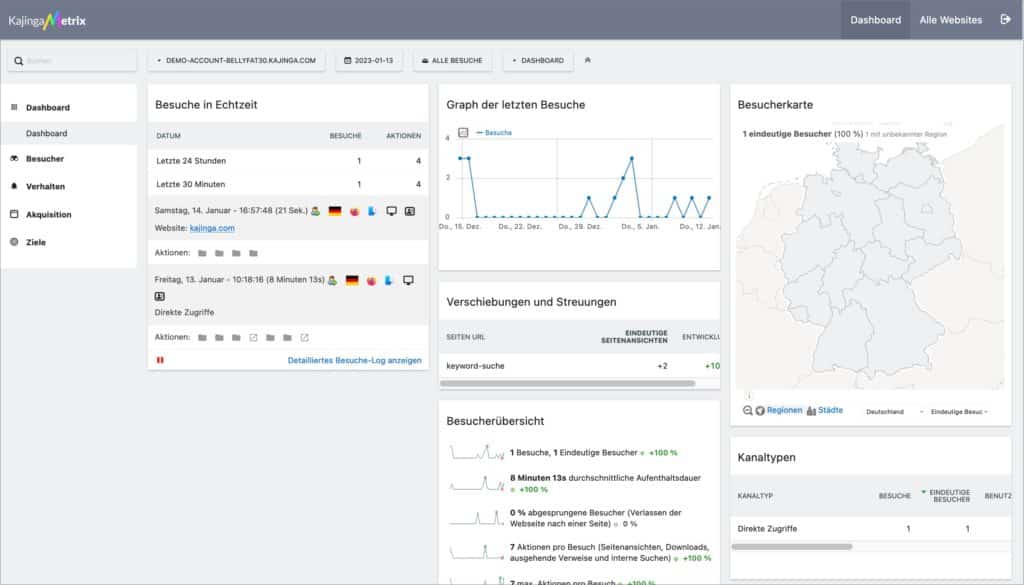Click the sparkline beside 7 Aktionen pro Besuch
This screenshot has width=1024, height=585.
click(476, 552)
